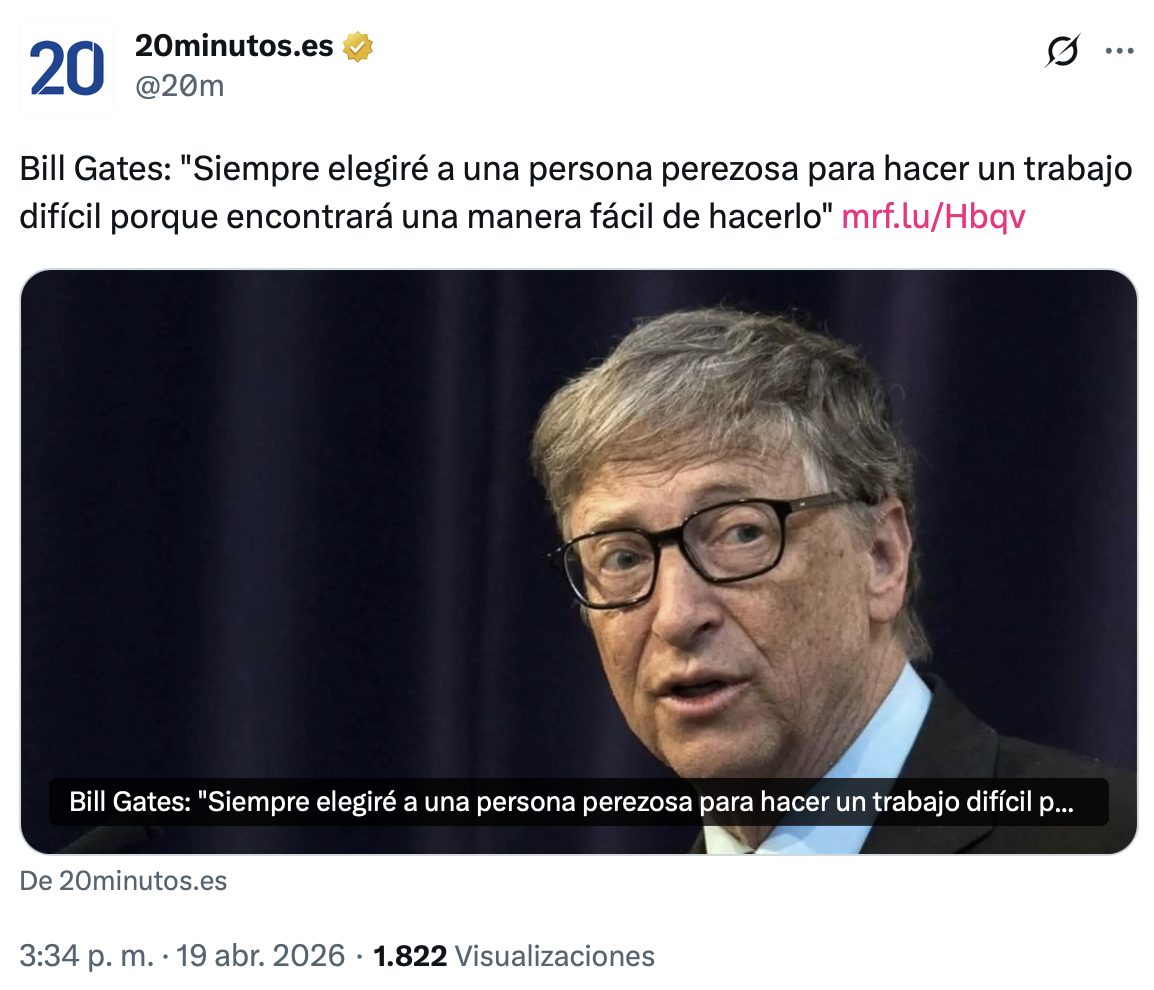Click the De 20minutos.es source label

click(123, 880)
